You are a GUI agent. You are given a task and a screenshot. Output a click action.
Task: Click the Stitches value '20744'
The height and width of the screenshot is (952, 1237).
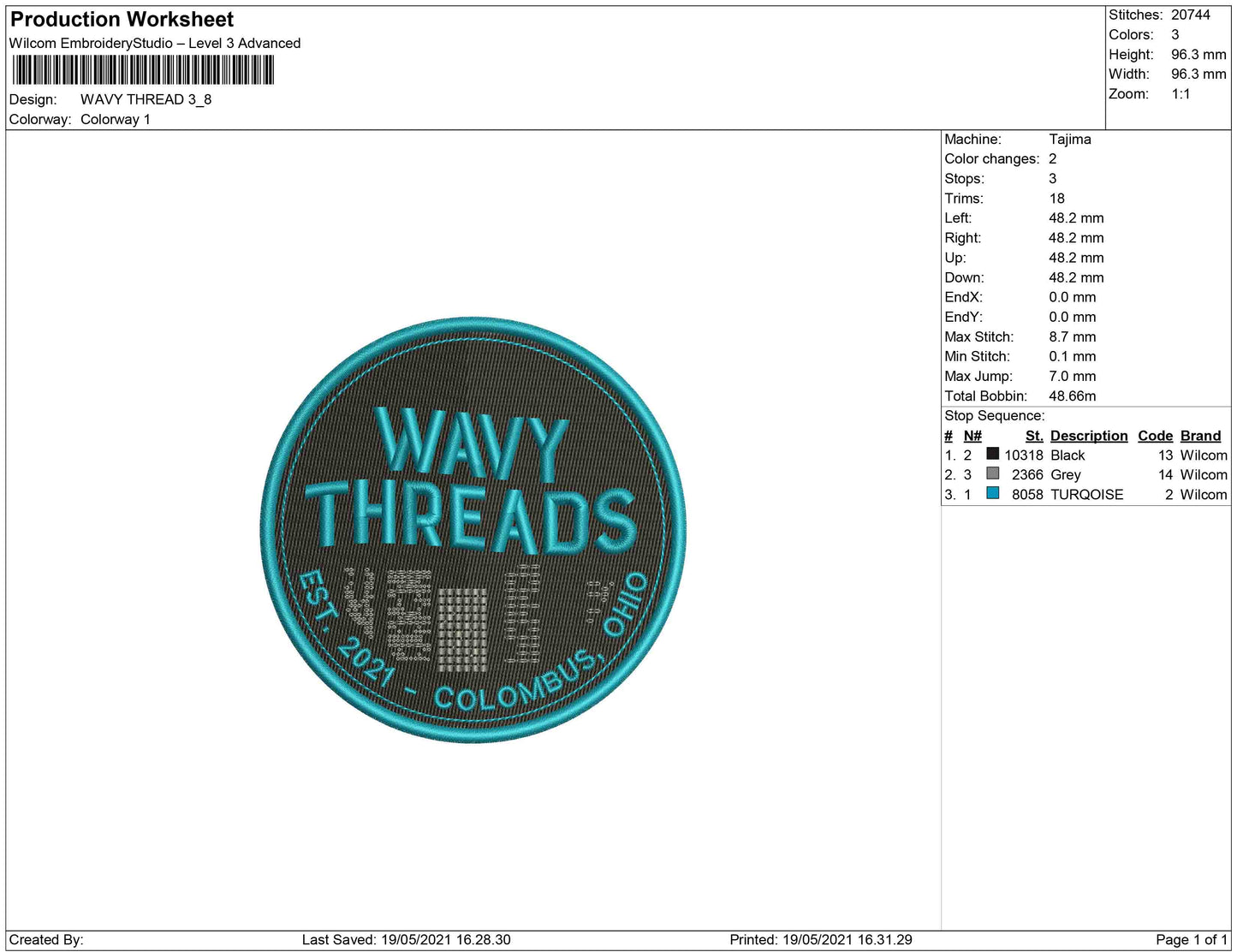[x=1191, y=15]
